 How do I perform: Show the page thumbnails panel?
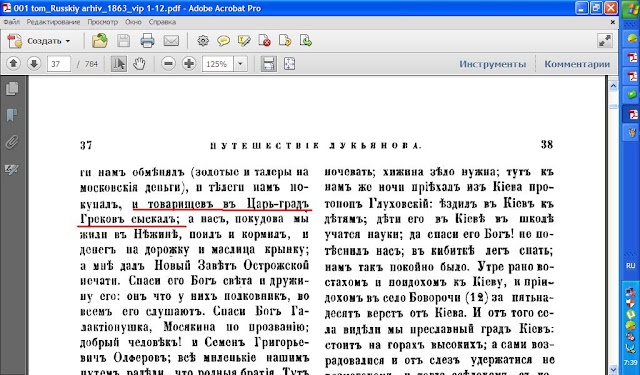point(12,89)
